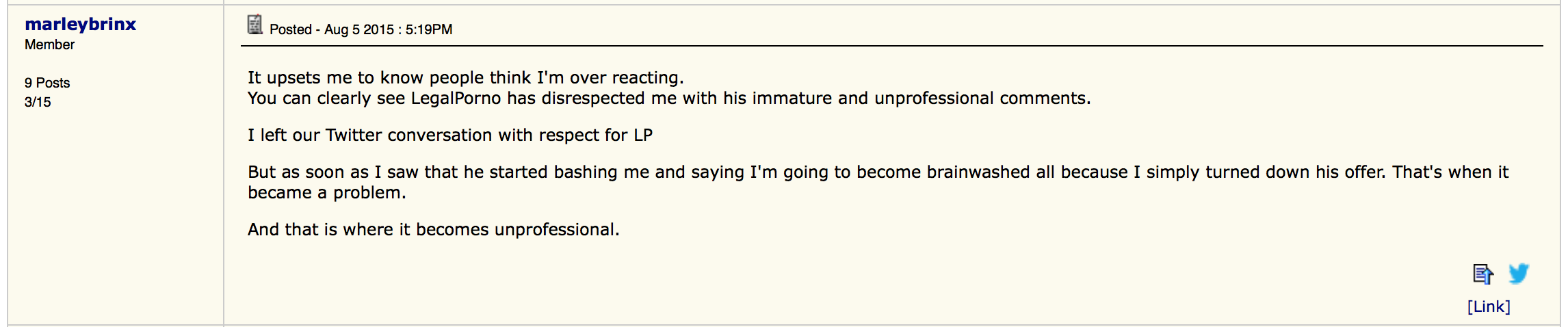Click the "3/15" join date text
Image resolution: width=1568 pixels, height=327 pixels.
tap(38, 102)
